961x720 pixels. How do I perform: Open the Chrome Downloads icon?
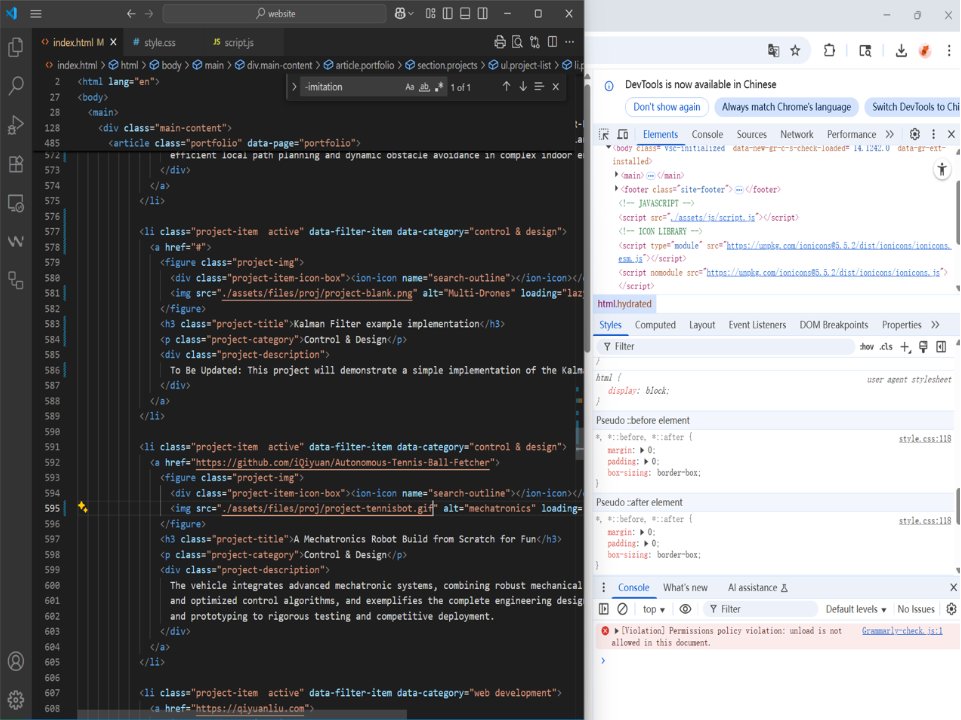click(x=901, y=51)
